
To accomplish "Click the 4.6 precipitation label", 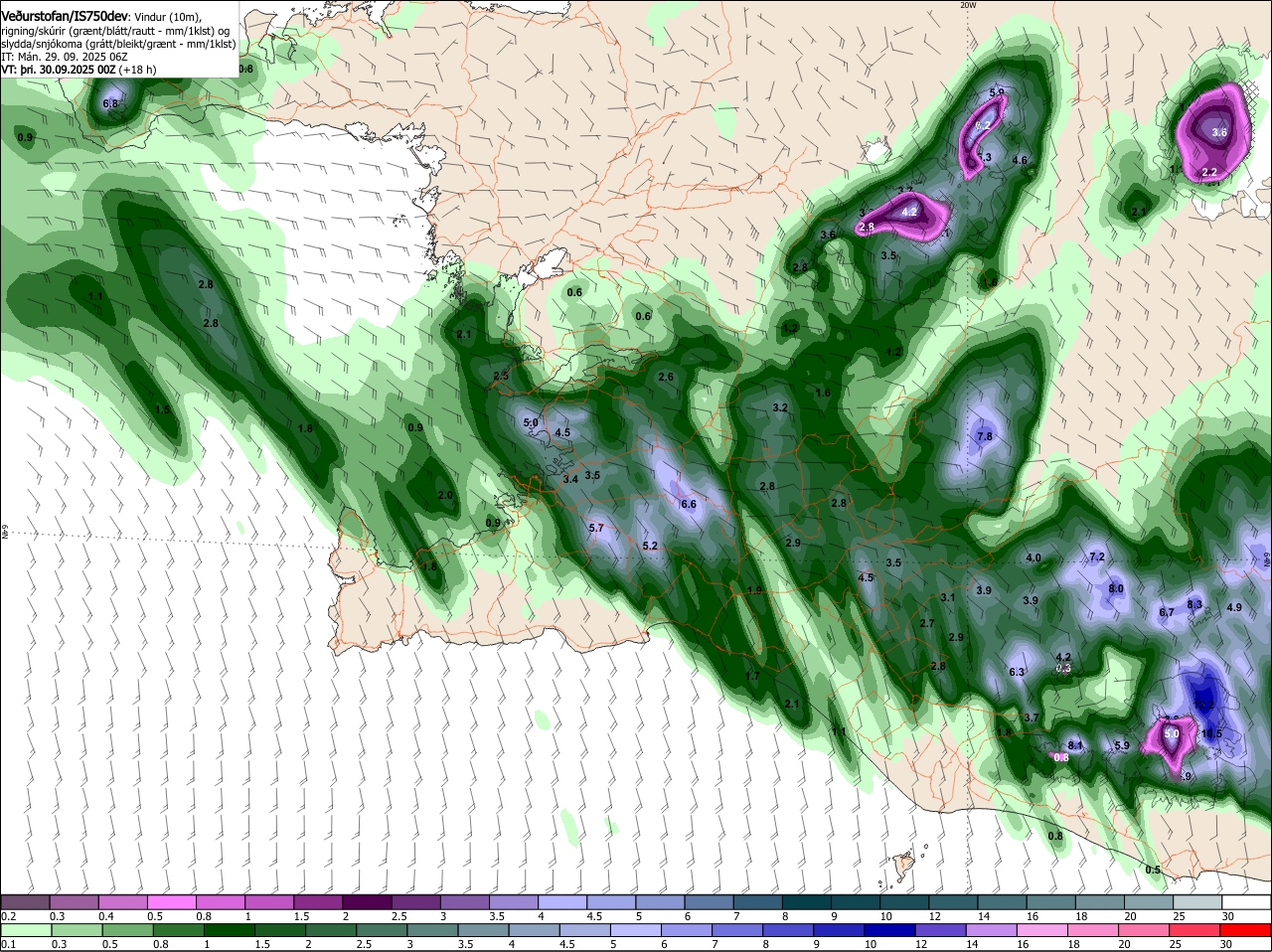I will point(1020,160).
